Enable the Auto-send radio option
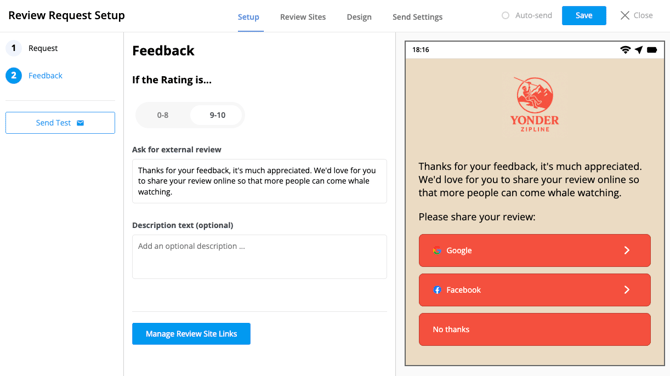The image size is (670, 376). coord(505,15)
